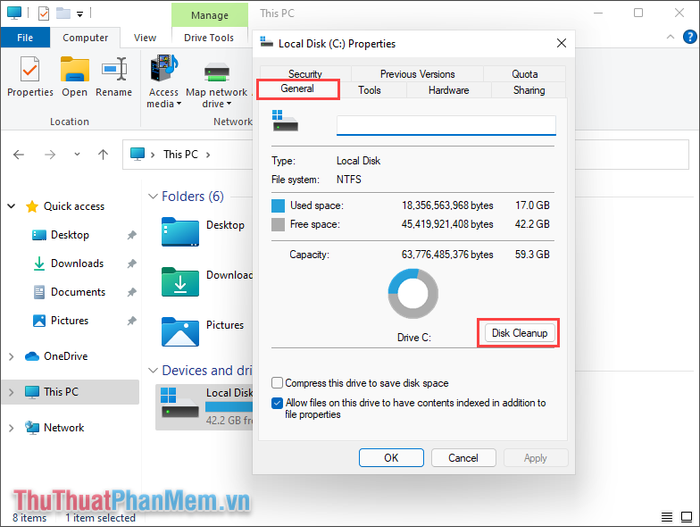The width and height of the screenshot is (700, 527).
Task: Select the Desktop folder icon in Folders
Action: 180,232
